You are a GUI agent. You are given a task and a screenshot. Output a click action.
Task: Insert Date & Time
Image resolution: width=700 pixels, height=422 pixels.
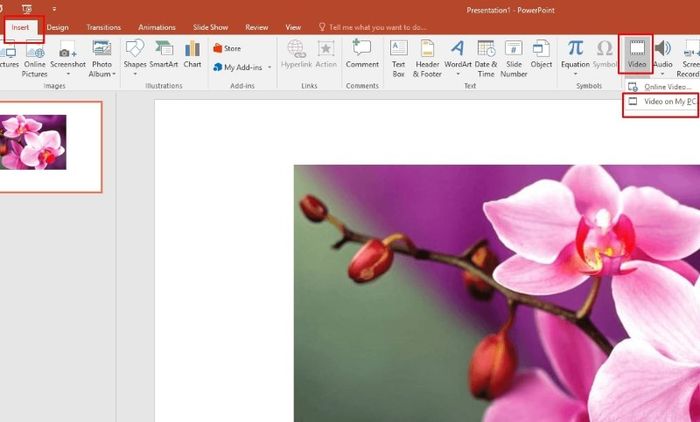coord(486,58)
